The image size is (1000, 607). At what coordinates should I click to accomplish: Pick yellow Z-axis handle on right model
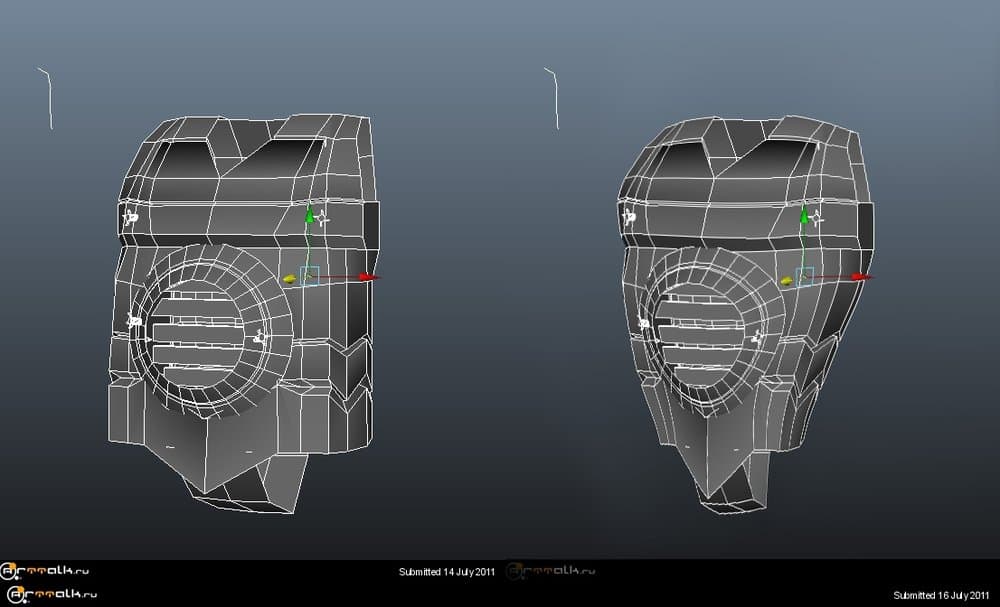pyautogui.click(x=784, y=281)
